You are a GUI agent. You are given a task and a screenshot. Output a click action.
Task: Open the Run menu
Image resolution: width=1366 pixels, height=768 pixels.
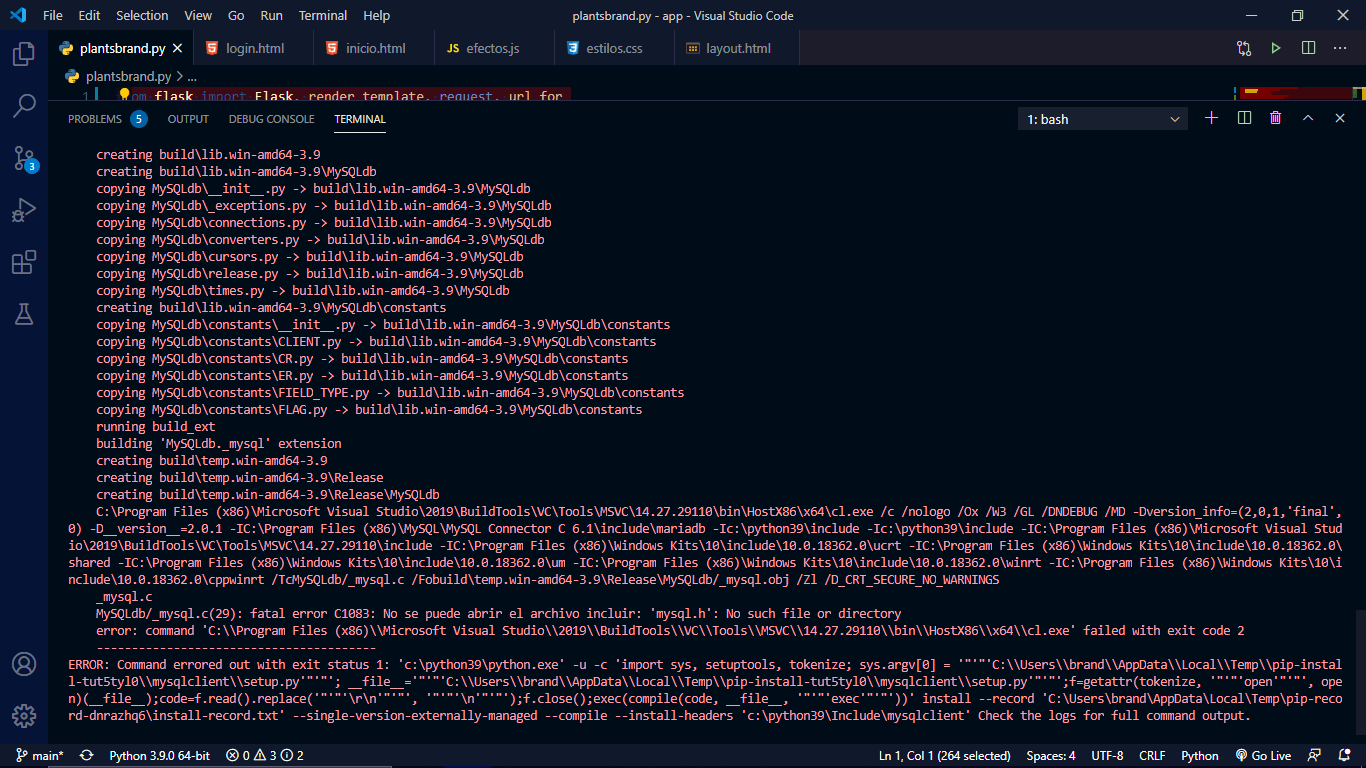[x=271, y=15]
